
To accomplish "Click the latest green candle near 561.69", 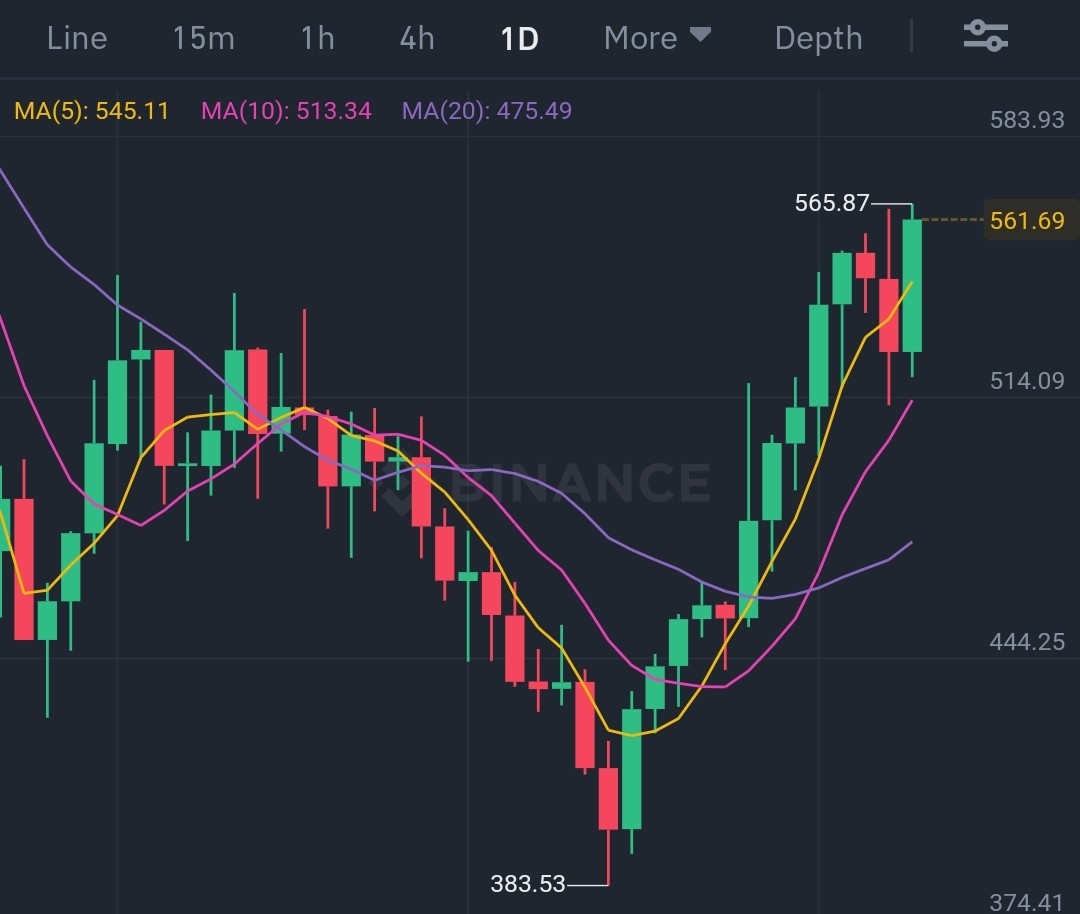I will (912, 286).
